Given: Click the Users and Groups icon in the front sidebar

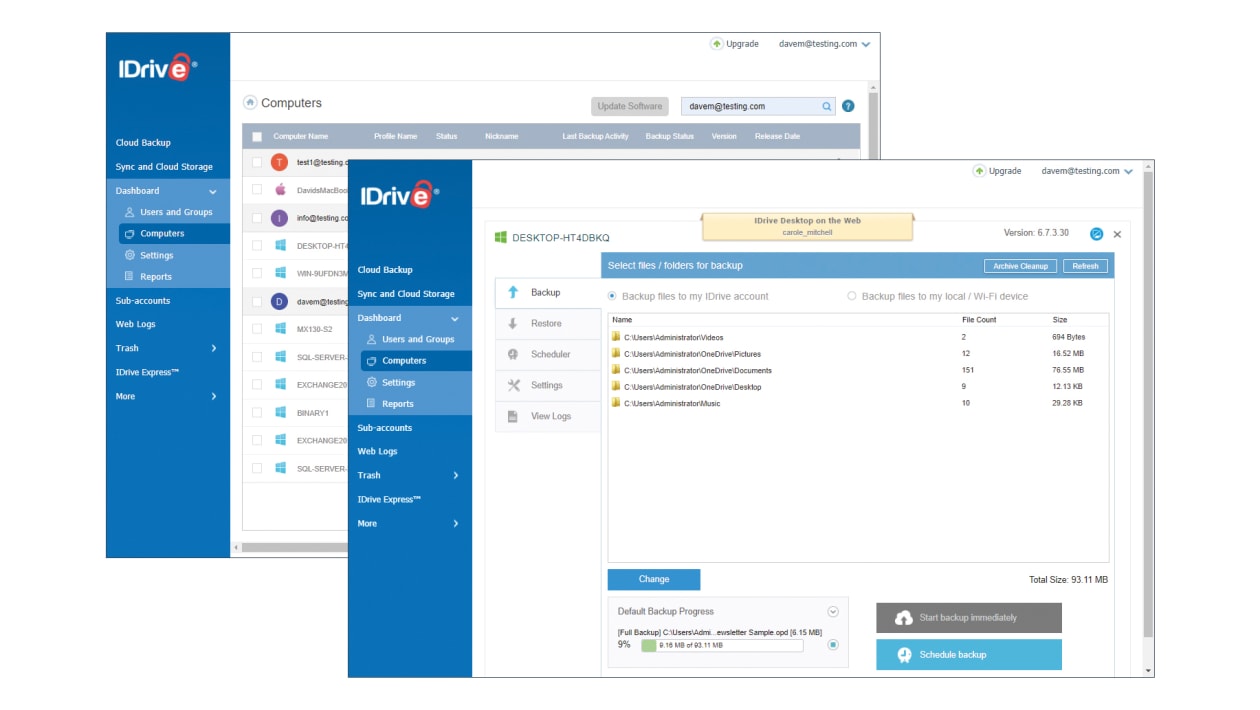Looking at the screenshot, I should click(x=372, y=339).
